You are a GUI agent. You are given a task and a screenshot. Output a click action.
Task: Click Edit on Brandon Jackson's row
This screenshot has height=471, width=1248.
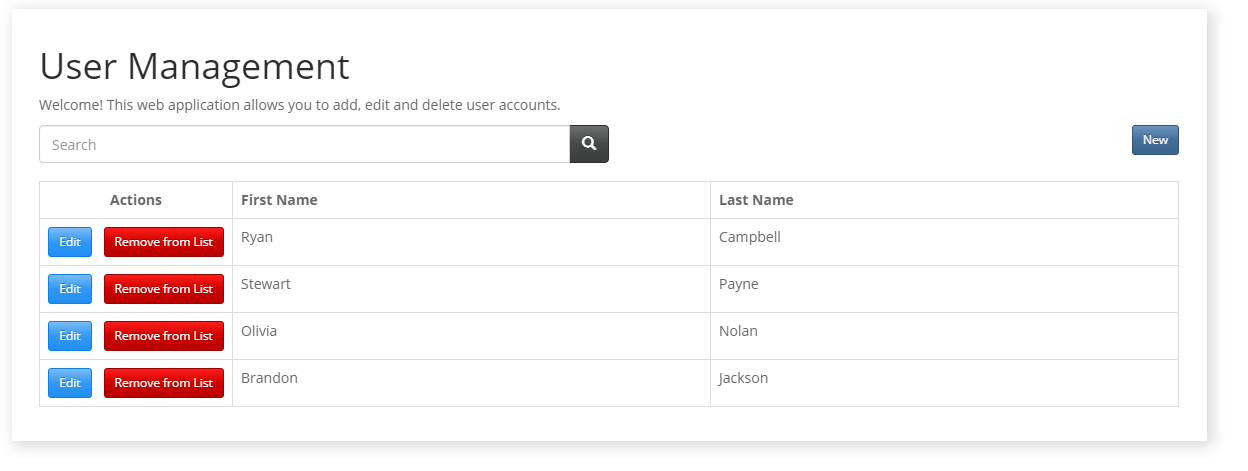point(70,383)
